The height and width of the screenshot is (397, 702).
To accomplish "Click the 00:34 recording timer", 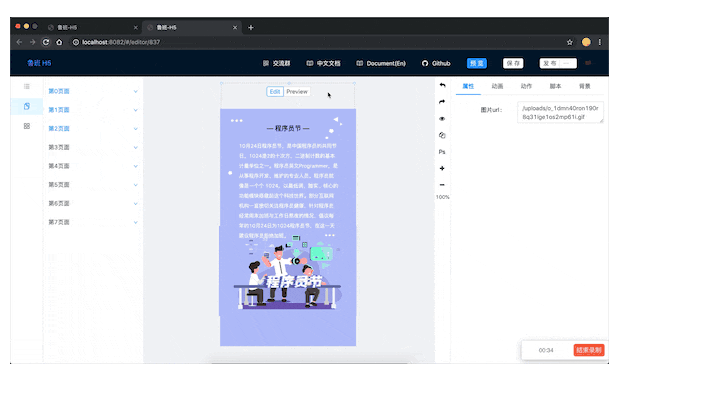I will coord(546,350).
